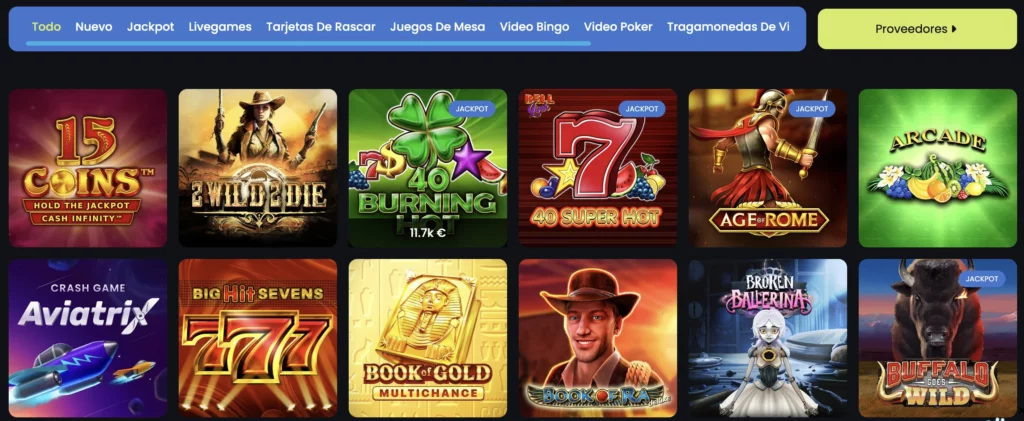Open the 15 Coins game tile
The image size is (1024, 421).
(88, 168)
